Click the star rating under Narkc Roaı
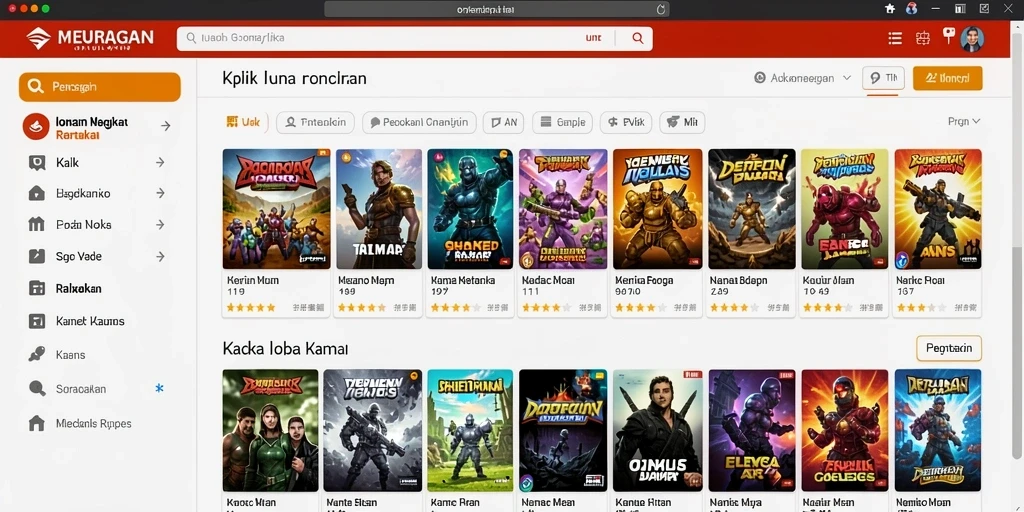1024x512 pixels. click(921, 307)
